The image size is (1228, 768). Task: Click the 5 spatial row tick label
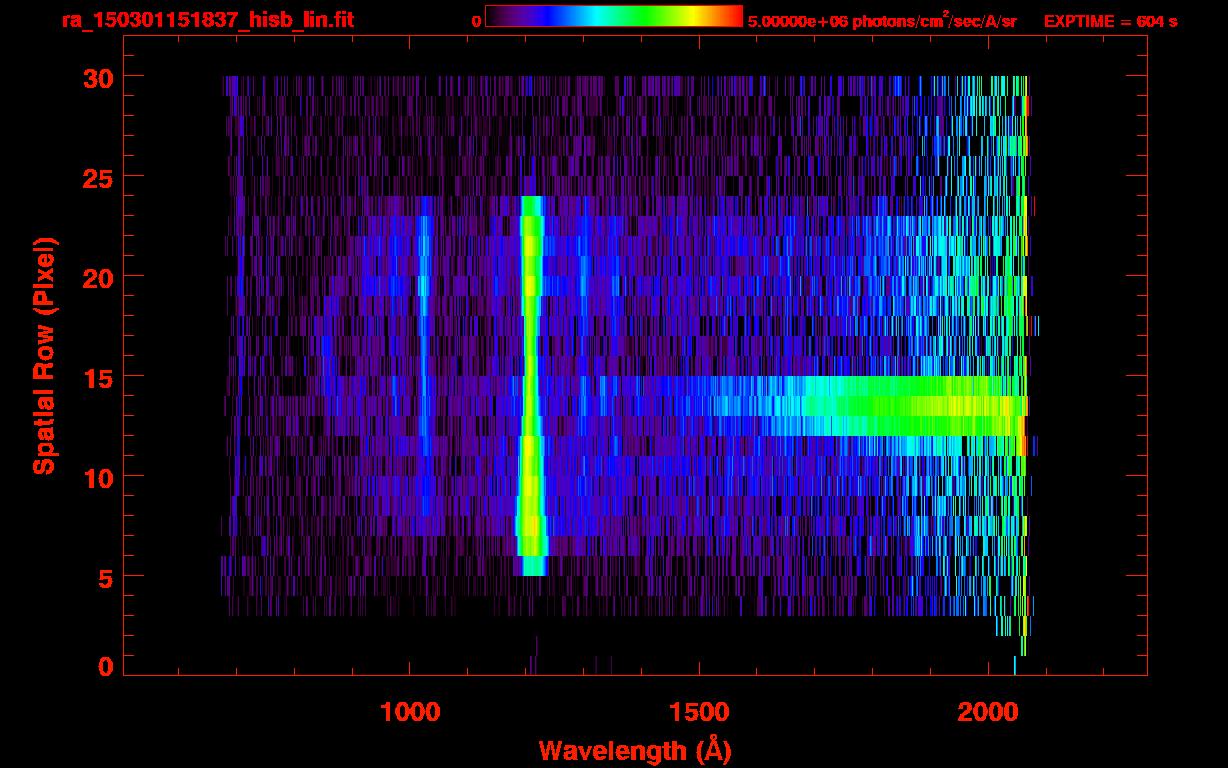[x=107, y=577]
